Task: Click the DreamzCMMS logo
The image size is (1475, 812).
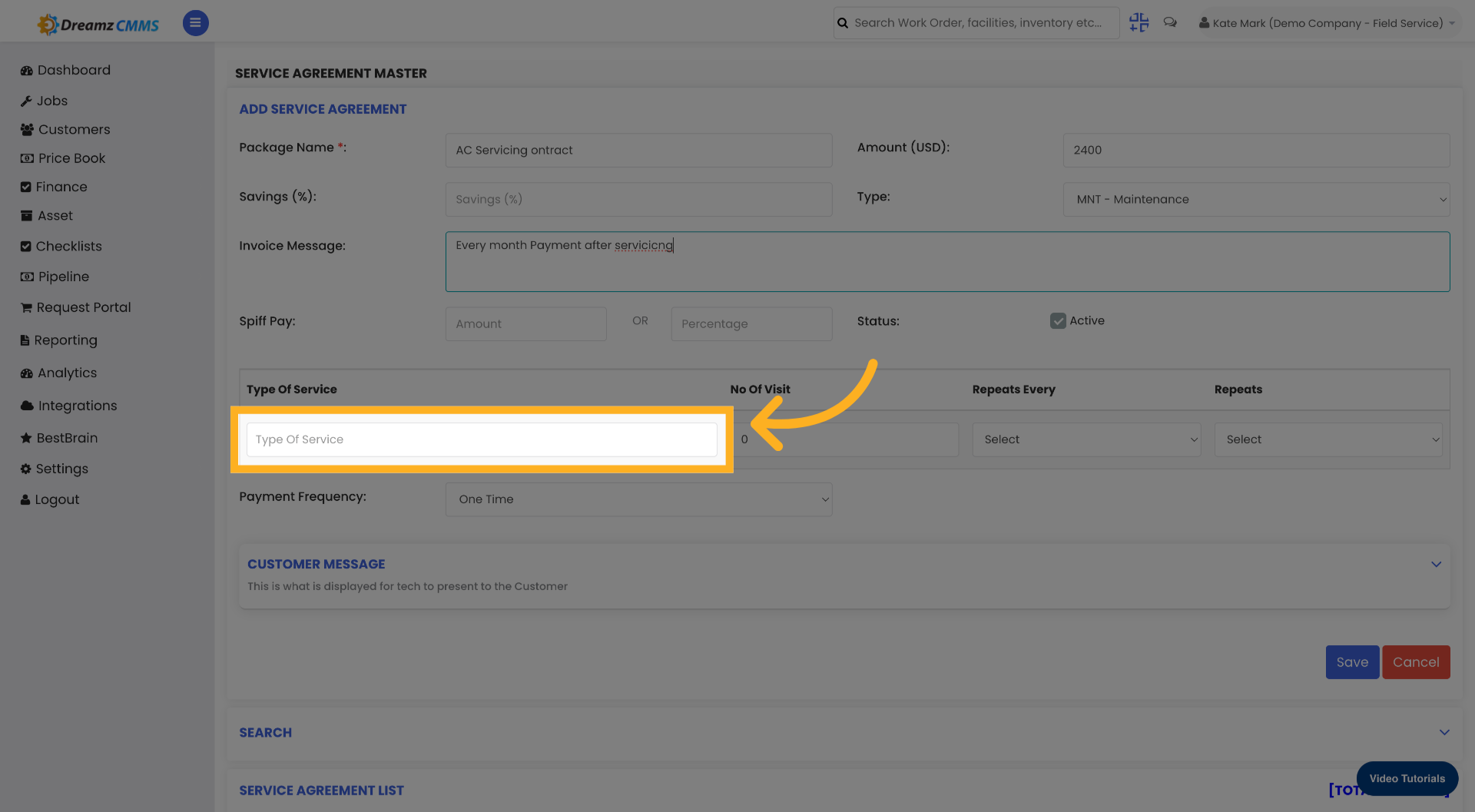Action: point(98,23)
